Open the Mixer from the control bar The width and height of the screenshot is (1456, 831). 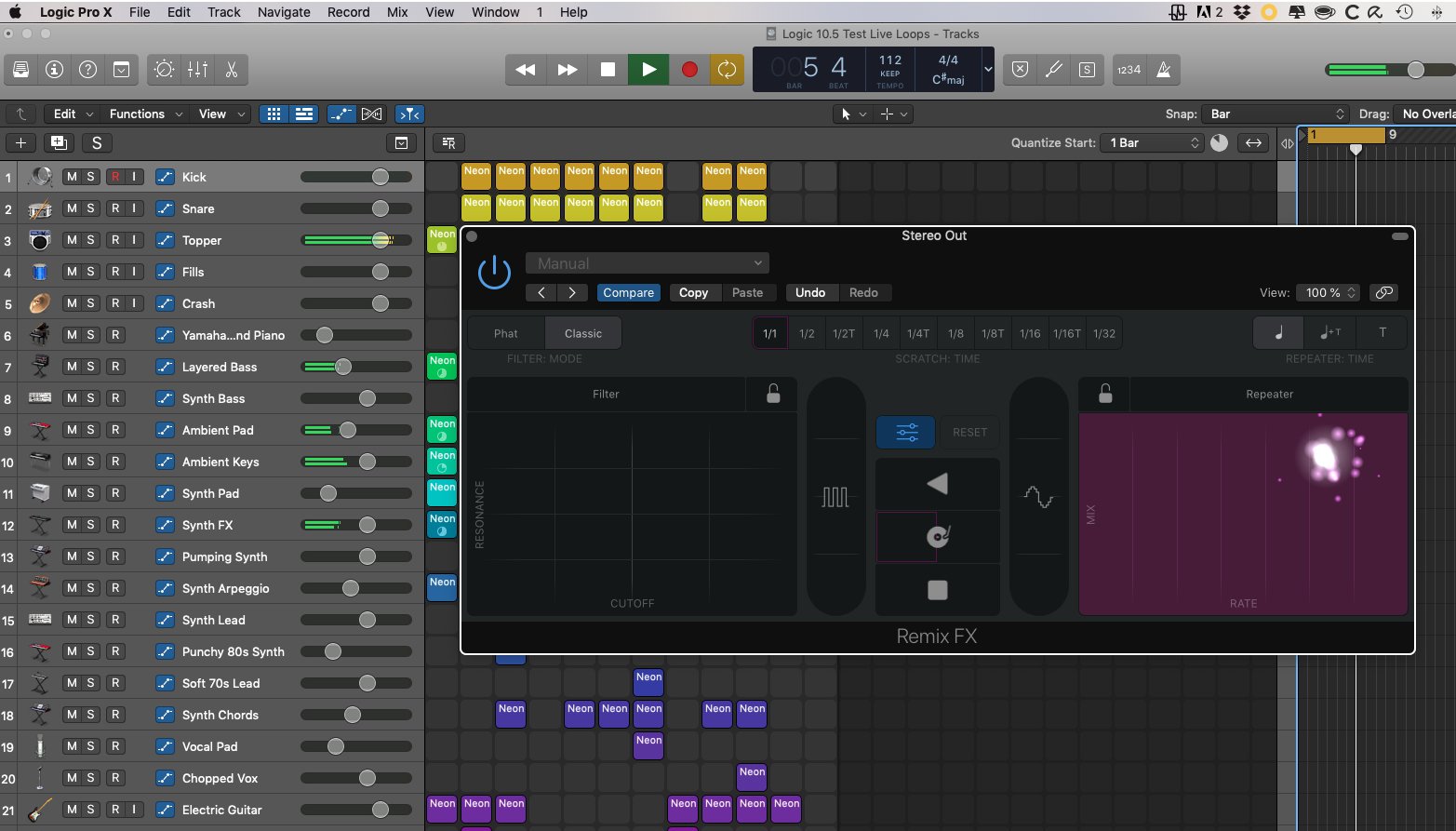coord(197,70)
